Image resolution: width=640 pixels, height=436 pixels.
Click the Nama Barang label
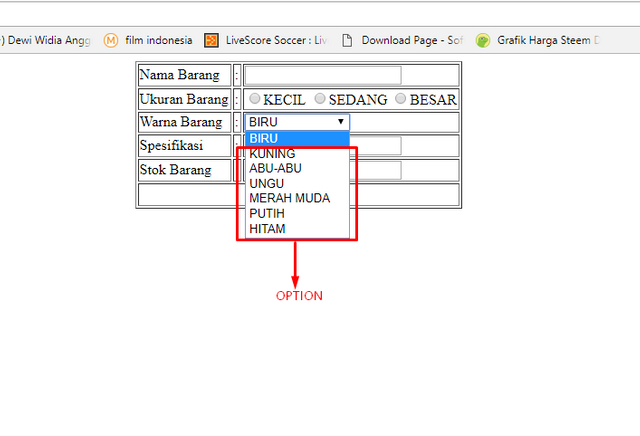[180, 75]
